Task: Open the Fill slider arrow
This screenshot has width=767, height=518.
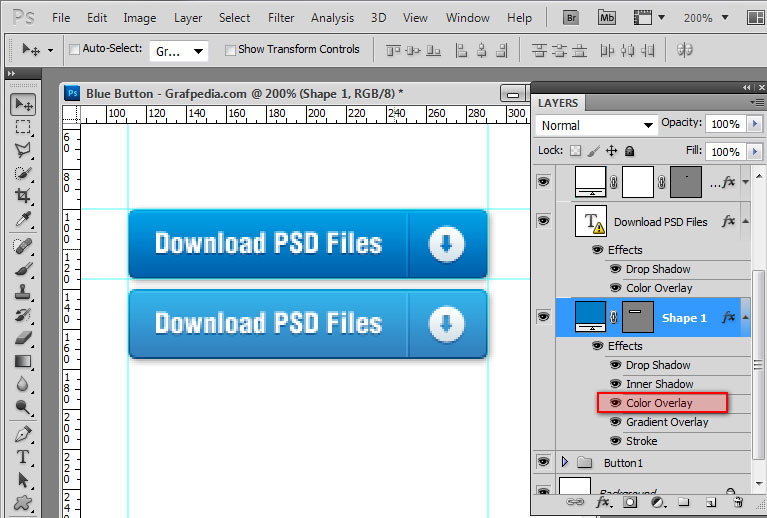Action: click(x=755, y=152)
